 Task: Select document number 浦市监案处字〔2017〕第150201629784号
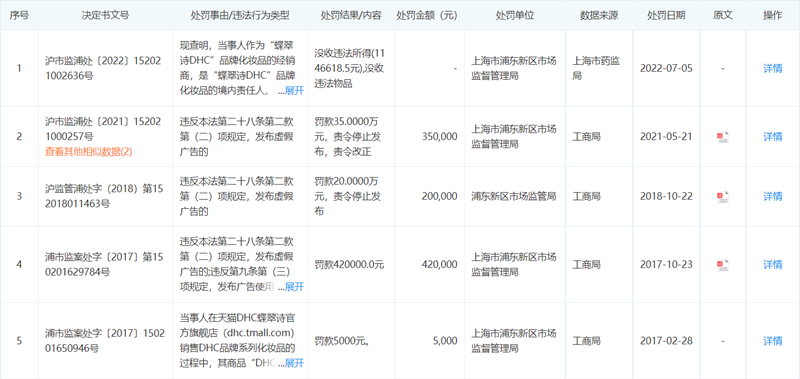coord(104,265)
